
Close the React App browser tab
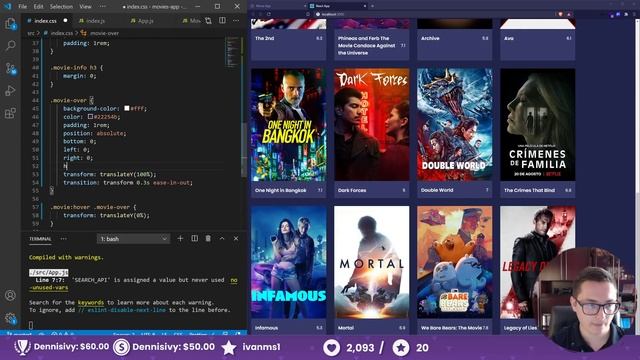365,6
